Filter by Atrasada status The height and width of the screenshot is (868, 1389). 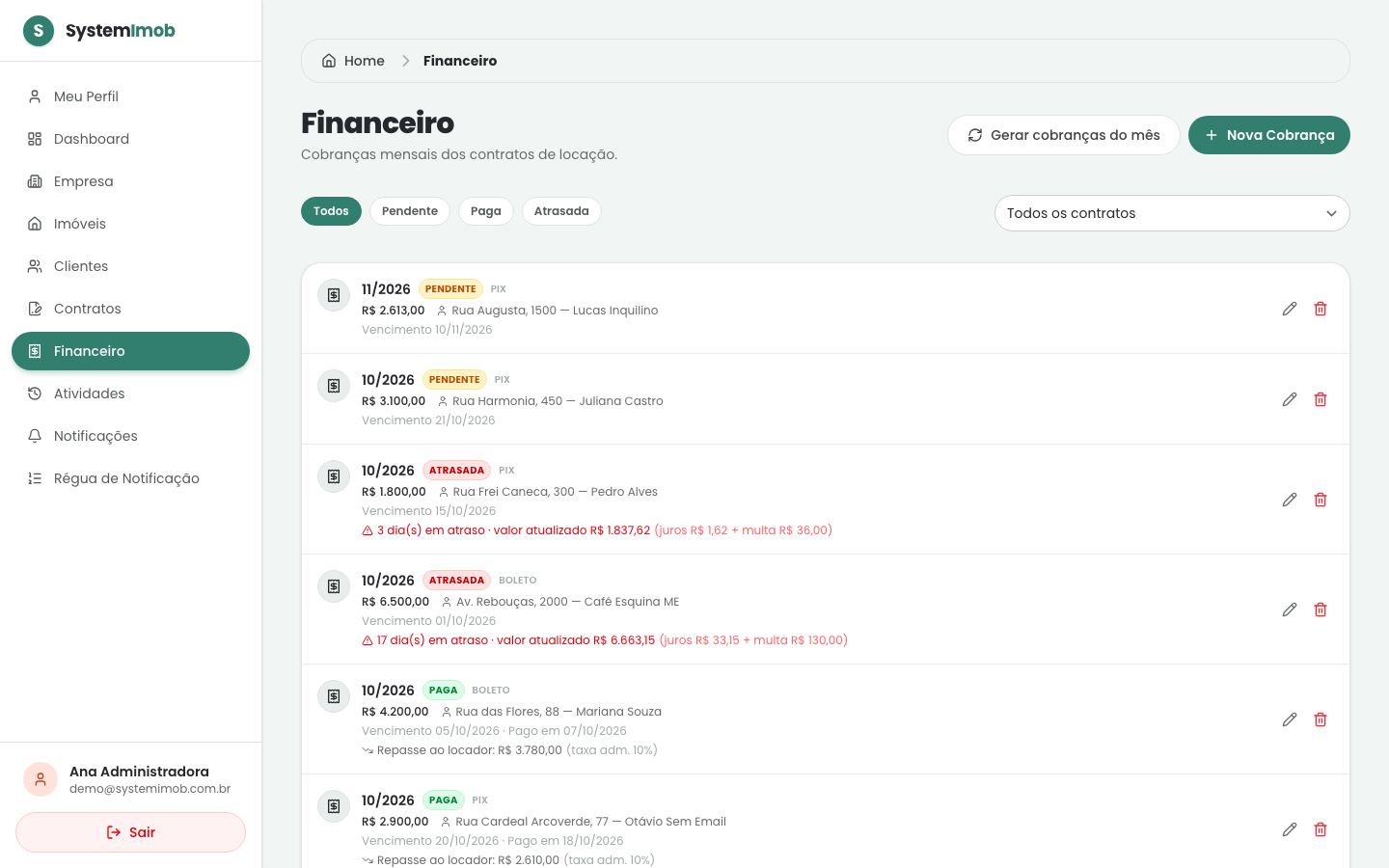[x=561, y=211]
